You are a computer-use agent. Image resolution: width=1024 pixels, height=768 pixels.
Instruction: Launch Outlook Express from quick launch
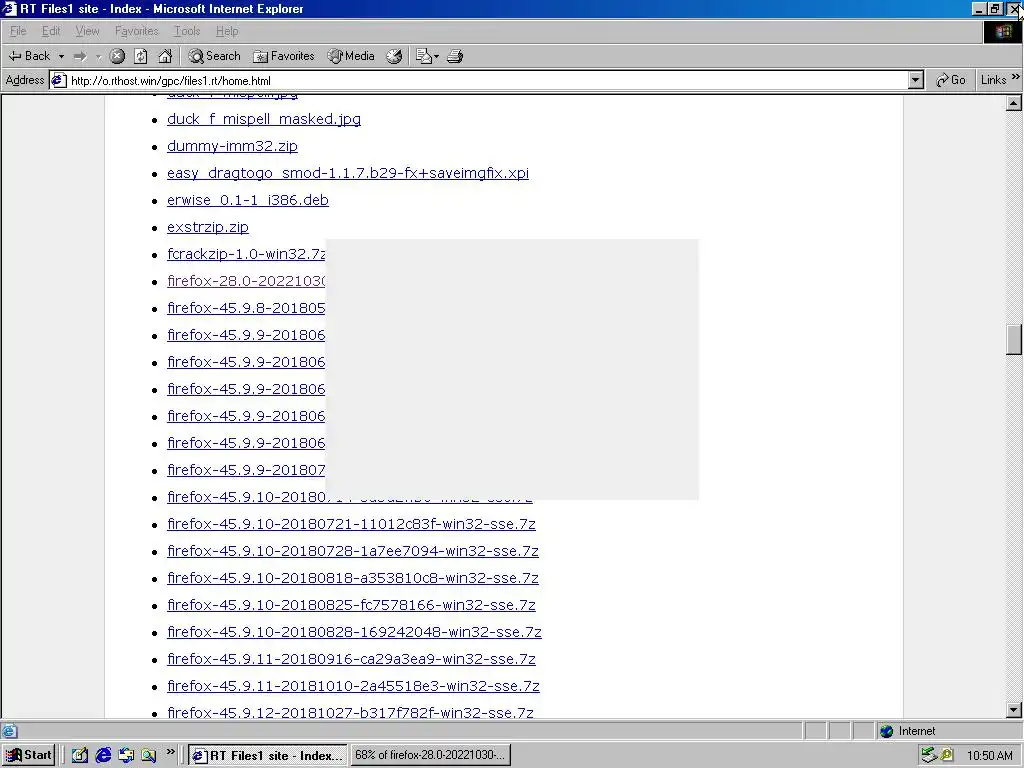126,756
